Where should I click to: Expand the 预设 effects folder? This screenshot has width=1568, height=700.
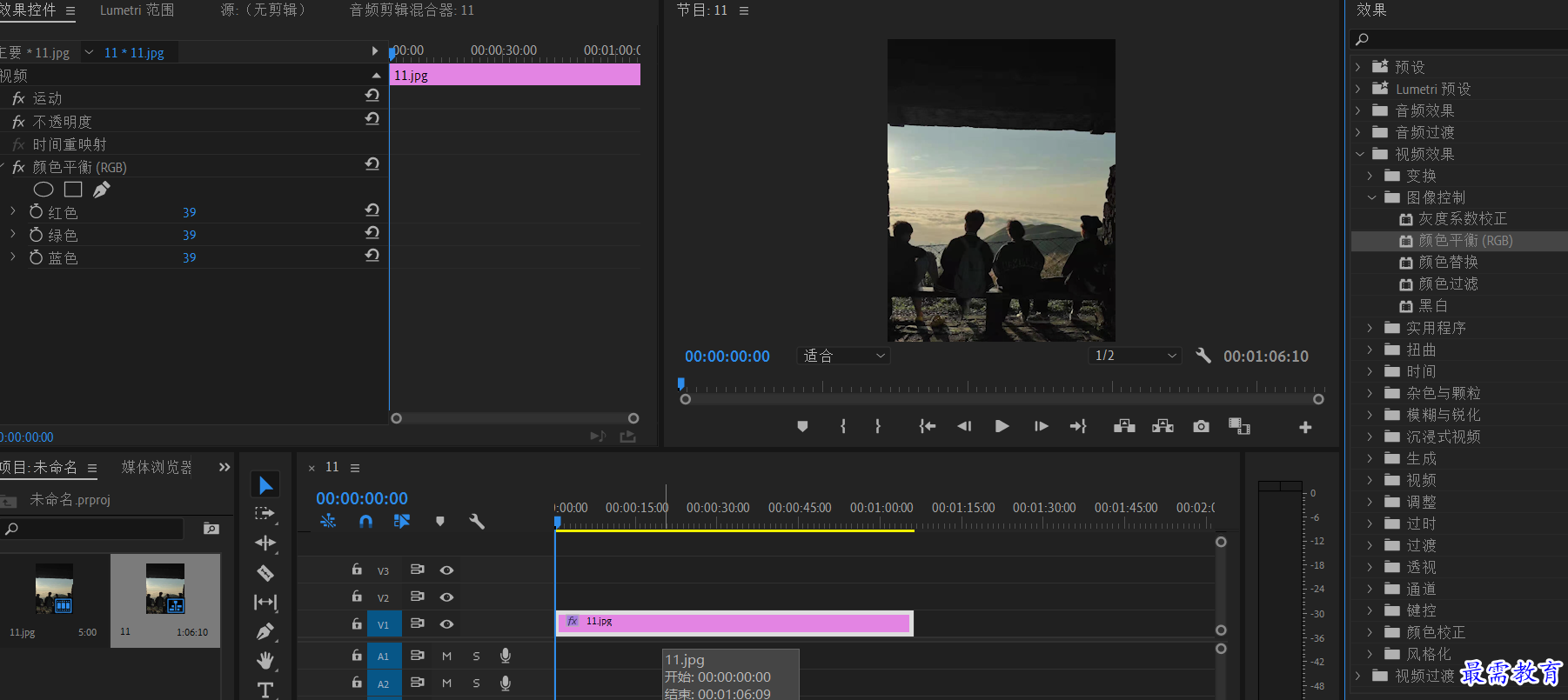click(x=1358, y=67)
